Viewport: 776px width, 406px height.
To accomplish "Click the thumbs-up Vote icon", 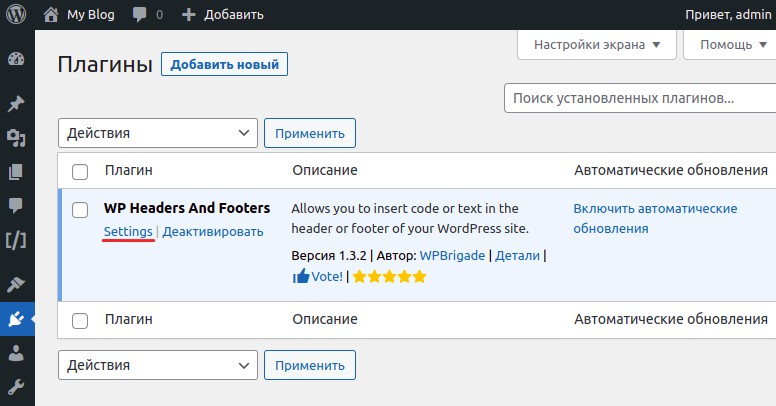I will pos(300,276).
